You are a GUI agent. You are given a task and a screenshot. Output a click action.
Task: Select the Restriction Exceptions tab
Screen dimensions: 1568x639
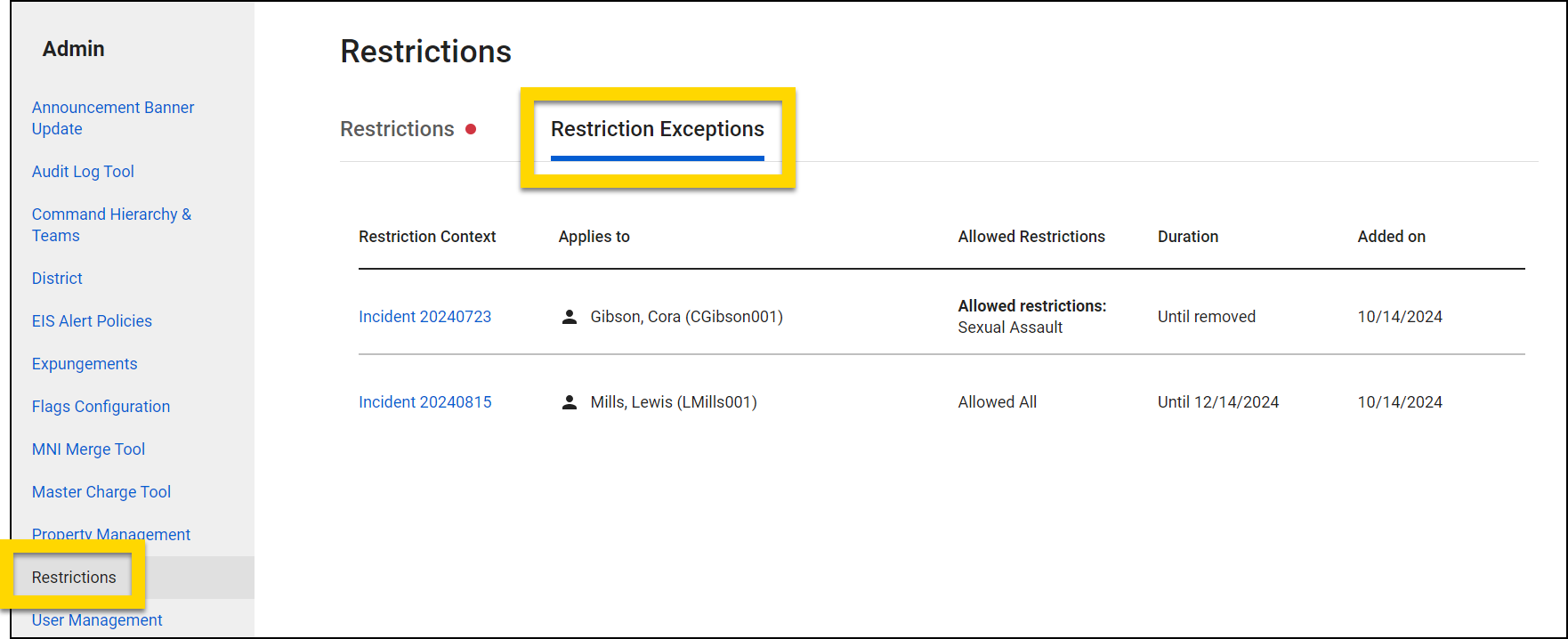(x=657, y=129)
